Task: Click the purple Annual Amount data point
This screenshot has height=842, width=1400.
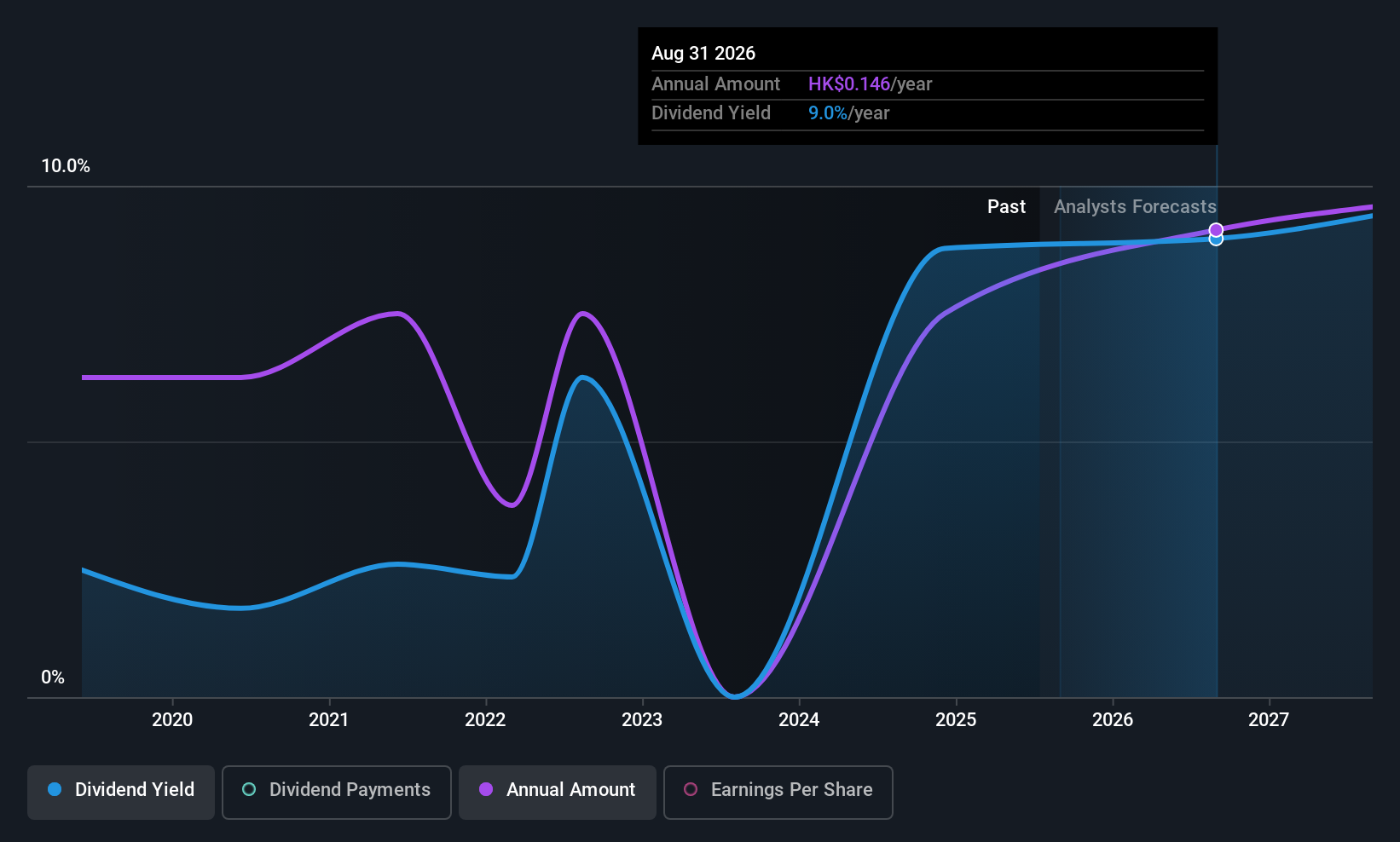Action: (1217, 230)
